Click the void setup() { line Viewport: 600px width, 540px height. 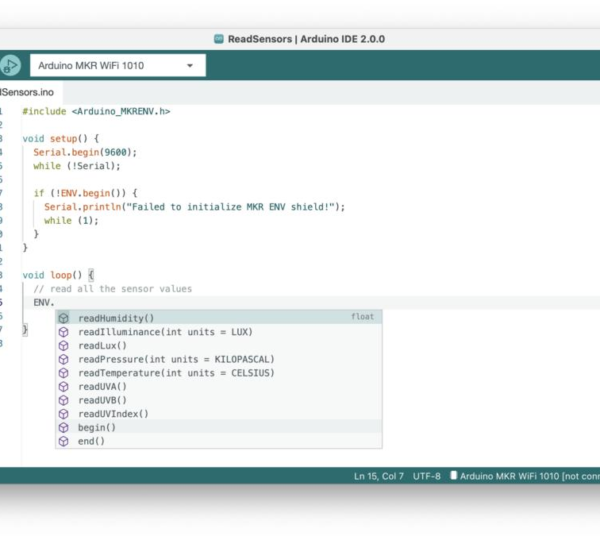[x=60, y=139]
